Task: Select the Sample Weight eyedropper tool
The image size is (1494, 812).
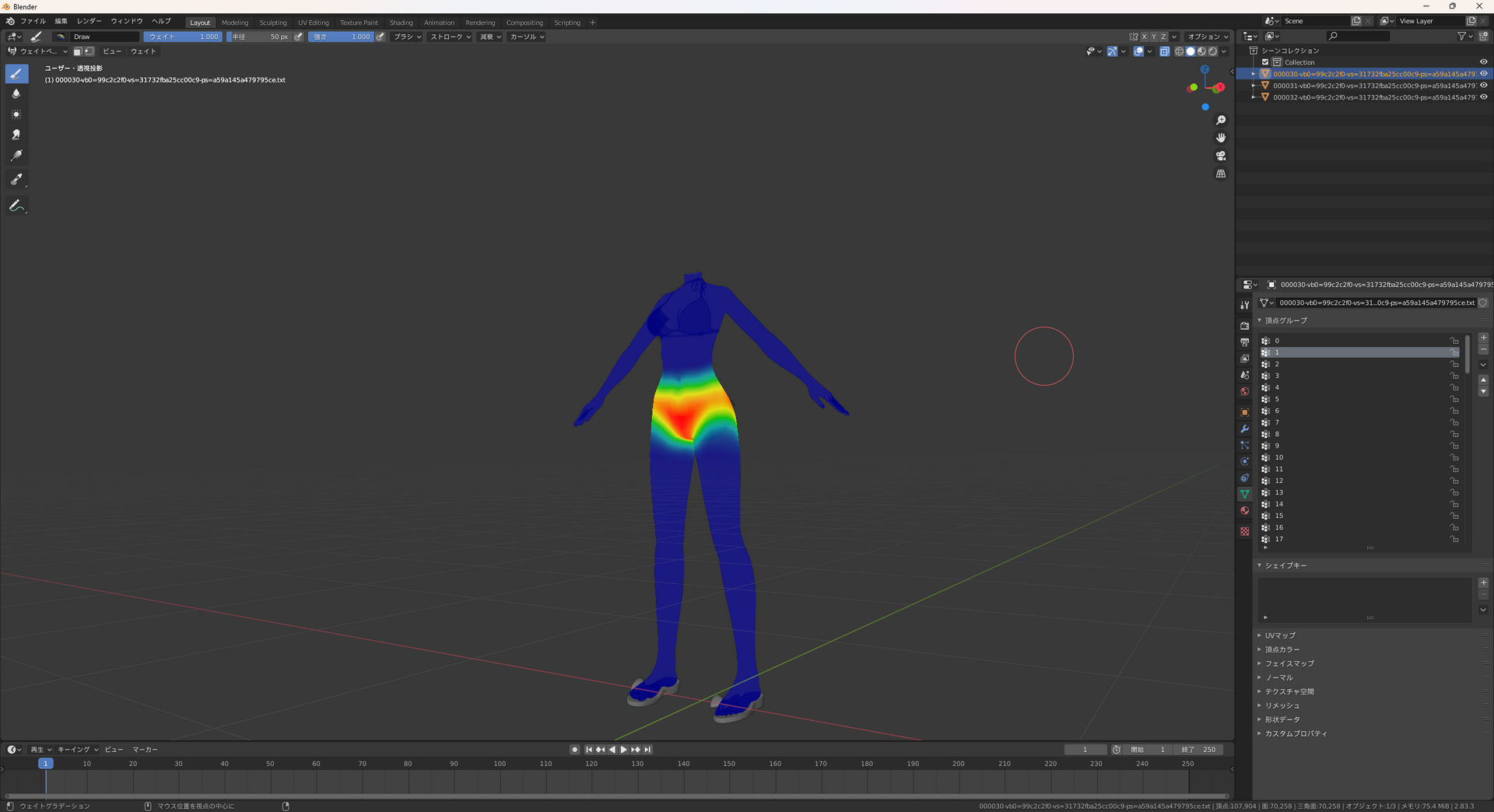Action: click(x=16, y=180)
